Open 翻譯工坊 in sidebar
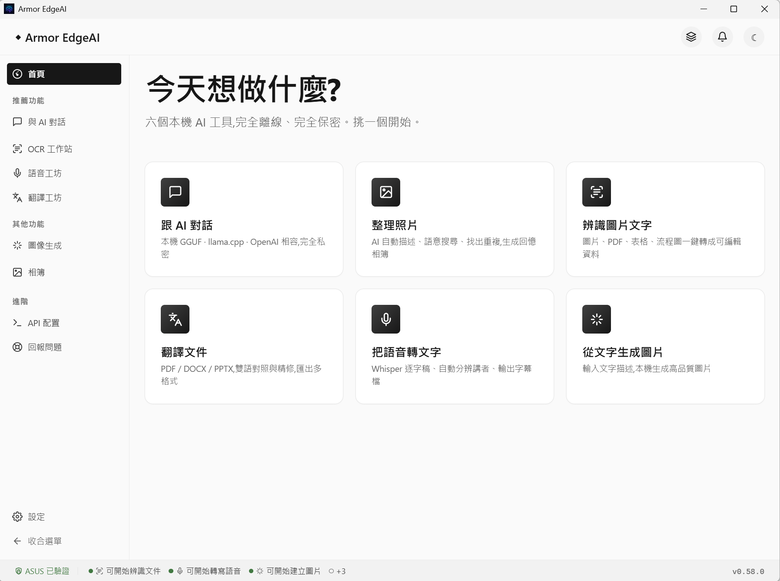 (x=64, y=197)
